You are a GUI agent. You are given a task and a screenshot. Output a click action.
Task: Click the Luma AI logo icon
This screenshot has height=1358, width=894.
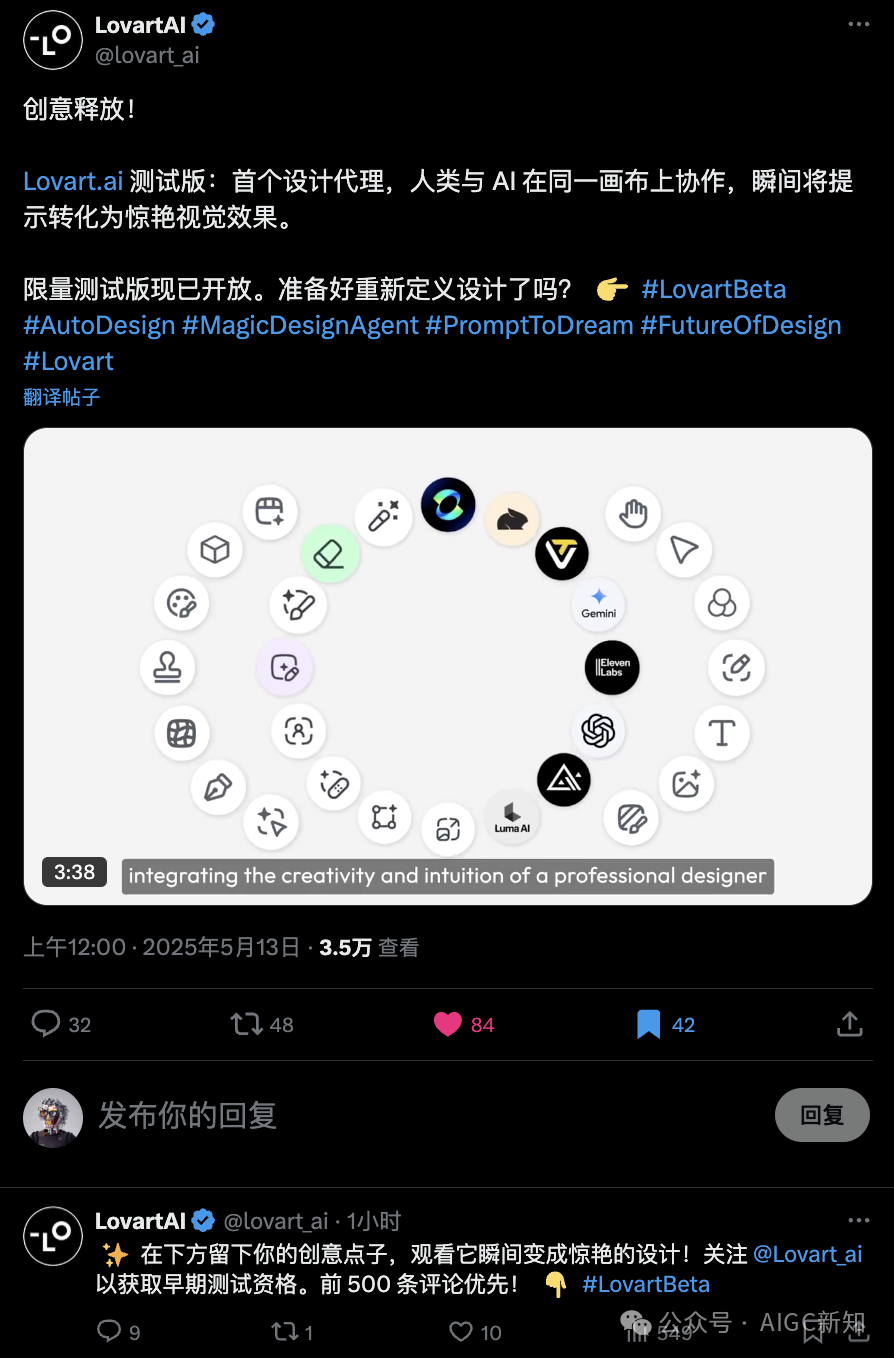[x=512, y=816]
